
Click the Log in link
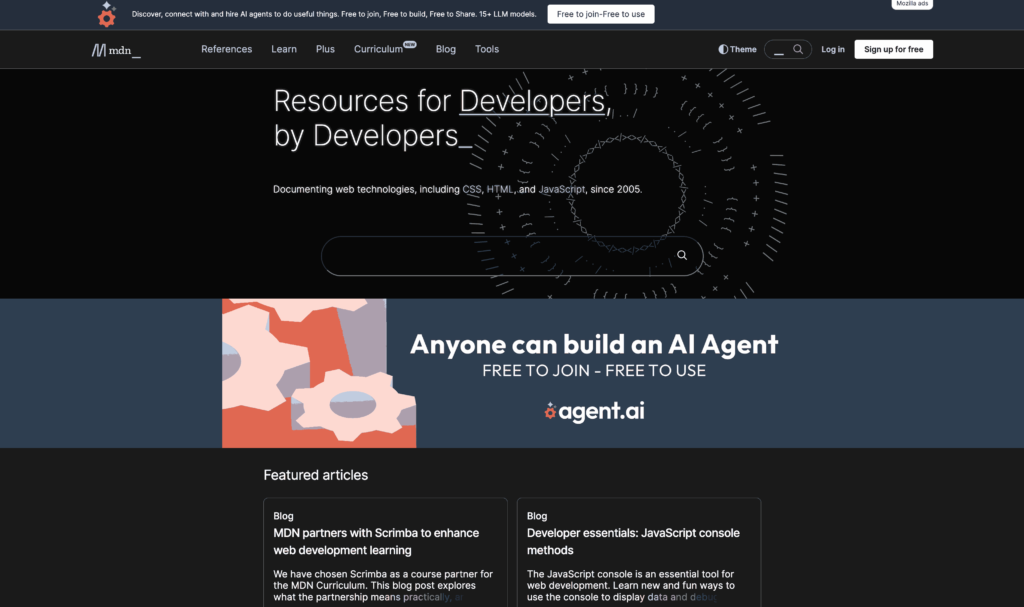[833, 50]
